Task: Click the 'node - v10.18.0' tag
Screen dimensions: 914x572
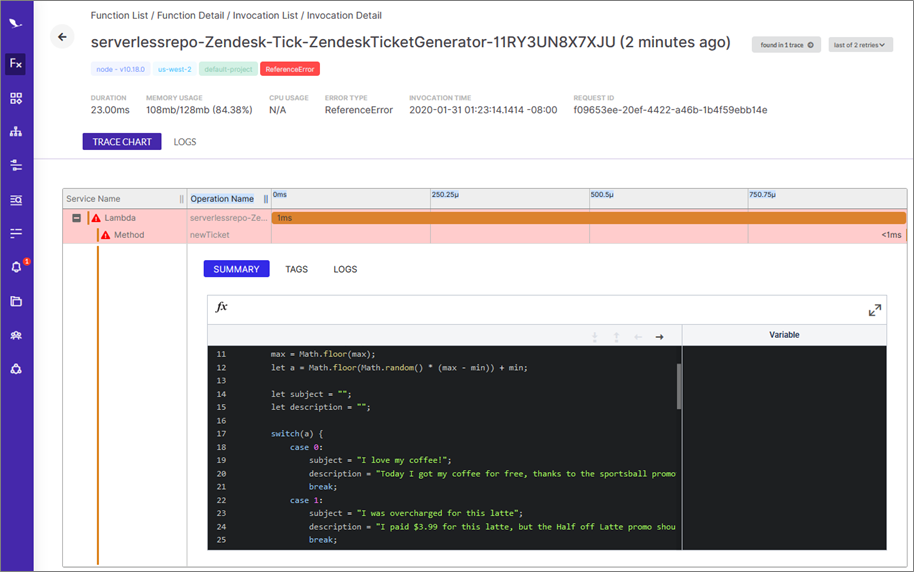Action: 121,69
